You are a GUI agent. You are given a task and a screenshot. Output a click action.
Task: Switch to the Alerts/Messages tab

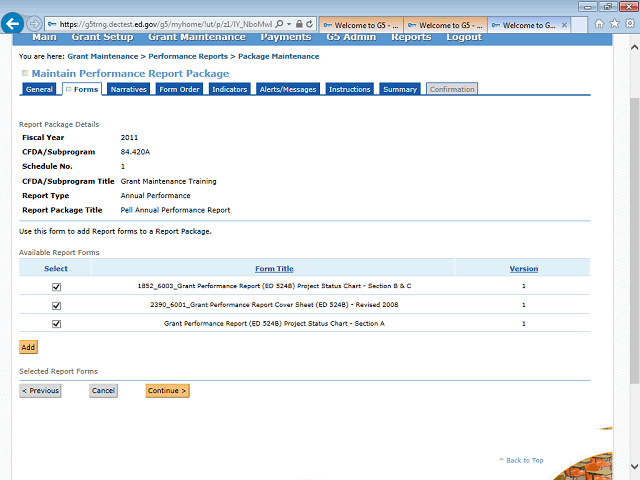tap(288, 89)
